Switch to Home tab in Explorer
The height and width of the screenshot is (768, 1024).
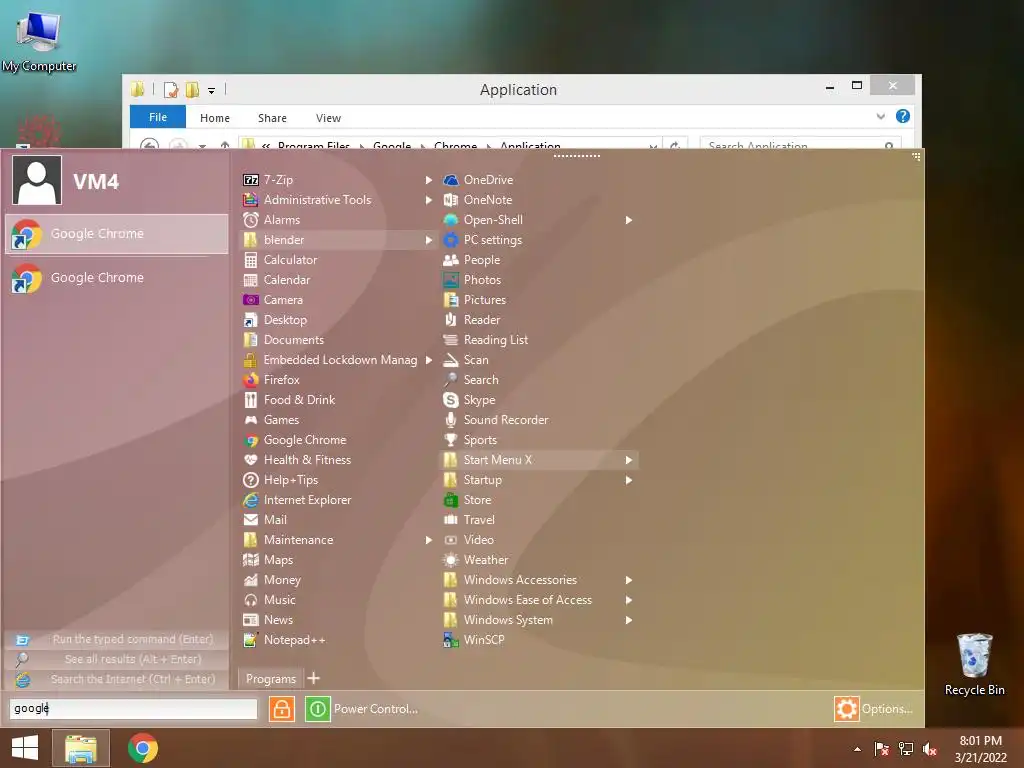tap(214, 118)
